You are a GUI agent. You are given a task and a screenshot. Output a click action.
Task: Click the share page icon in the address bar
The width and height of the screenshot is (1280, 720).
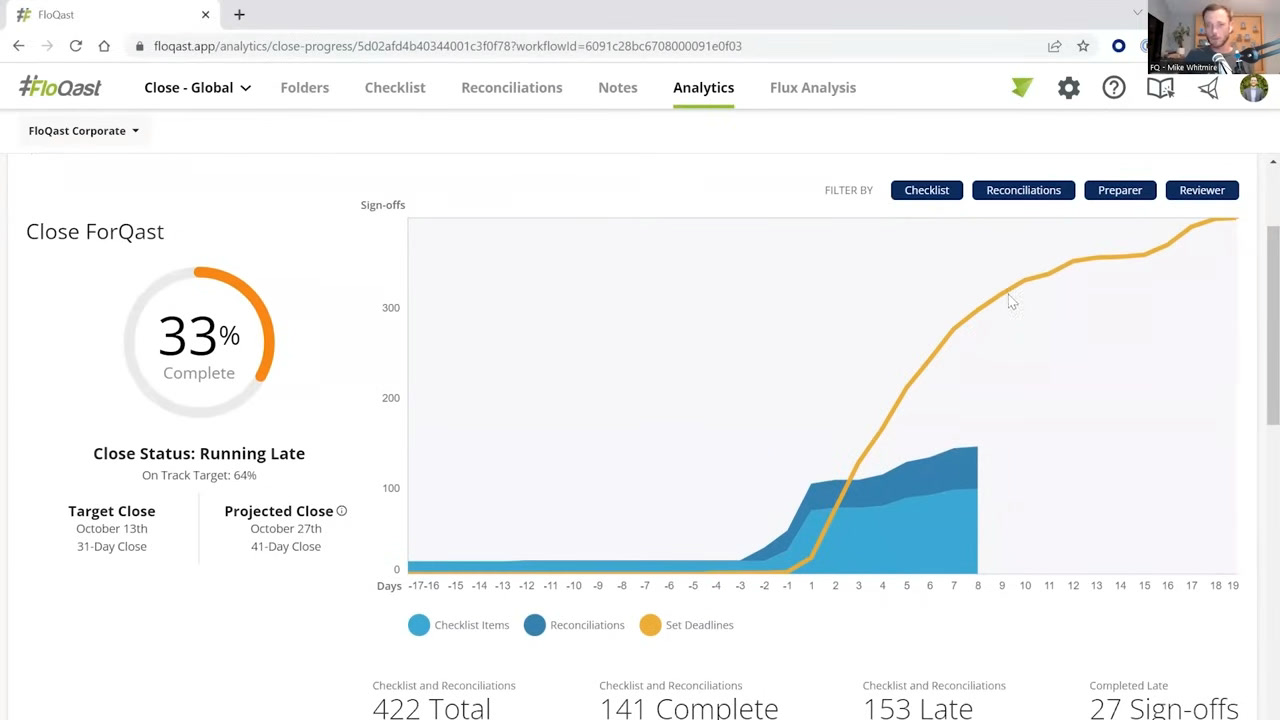[1054, 46]
